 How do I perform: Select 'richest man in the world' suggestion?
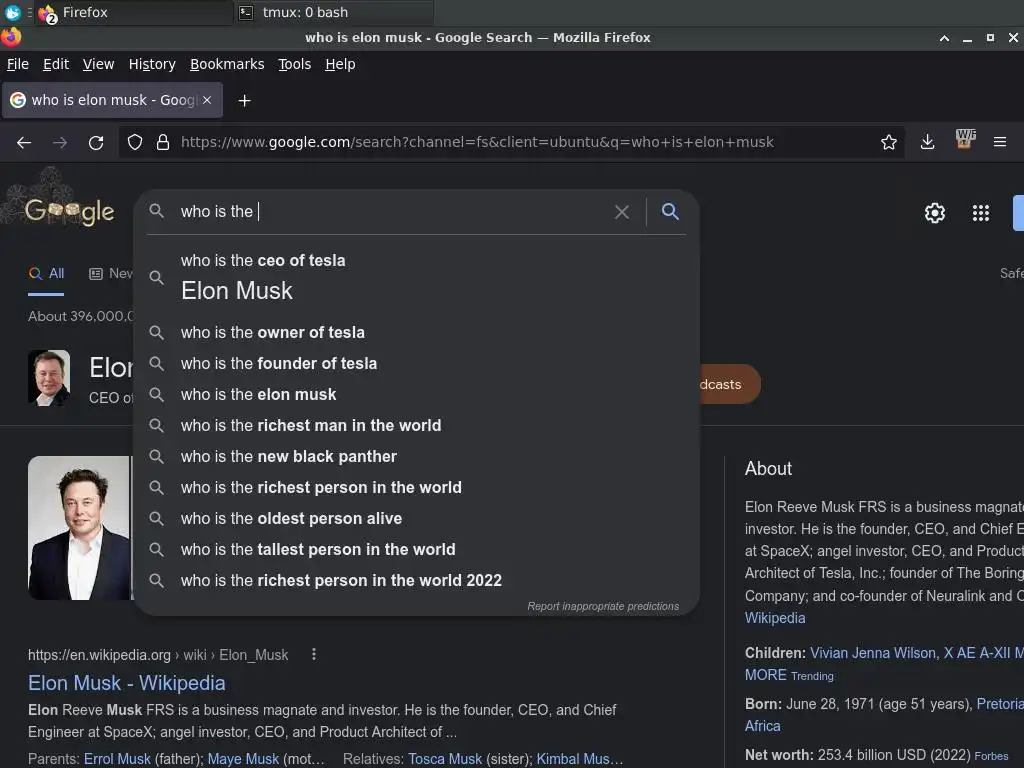pos(417,425)
